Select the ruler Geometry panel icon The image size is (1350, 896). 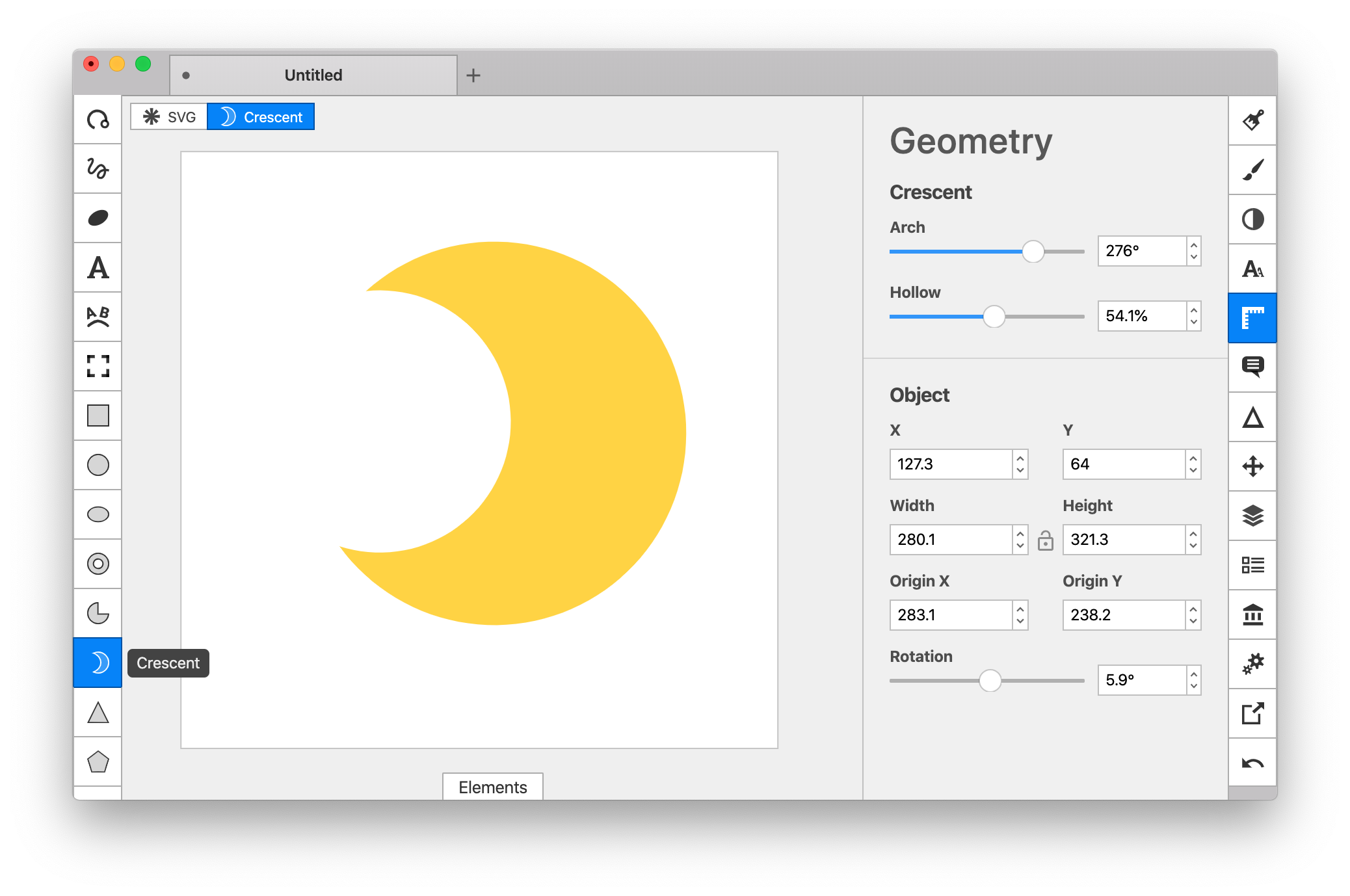(1252, 317)
